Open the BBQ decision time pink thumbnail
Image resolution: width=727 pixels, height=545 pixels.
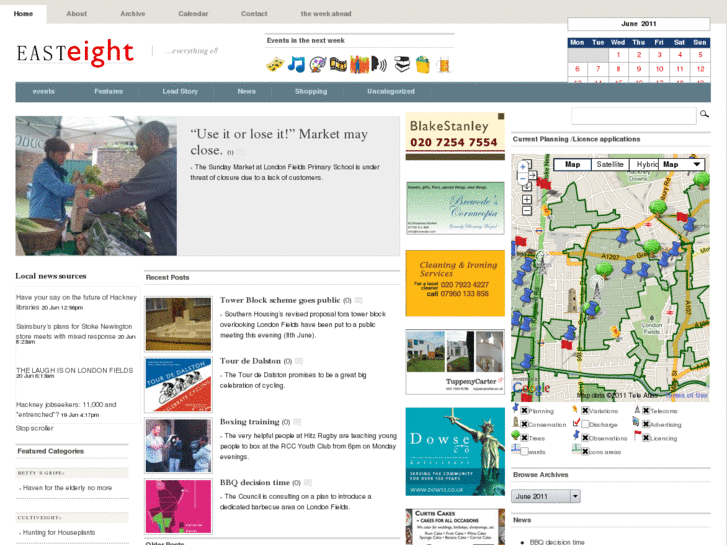pyautogui.click(x=179, y=507)
